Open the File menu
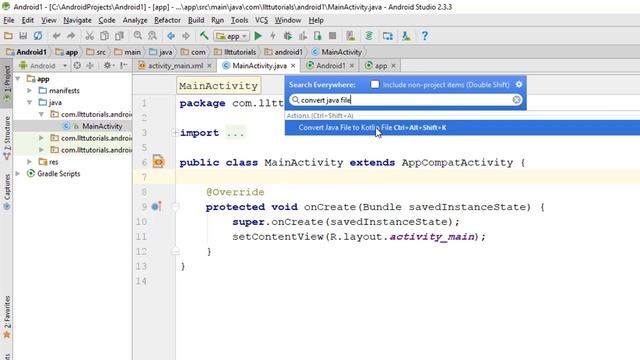 coord(9,20)
